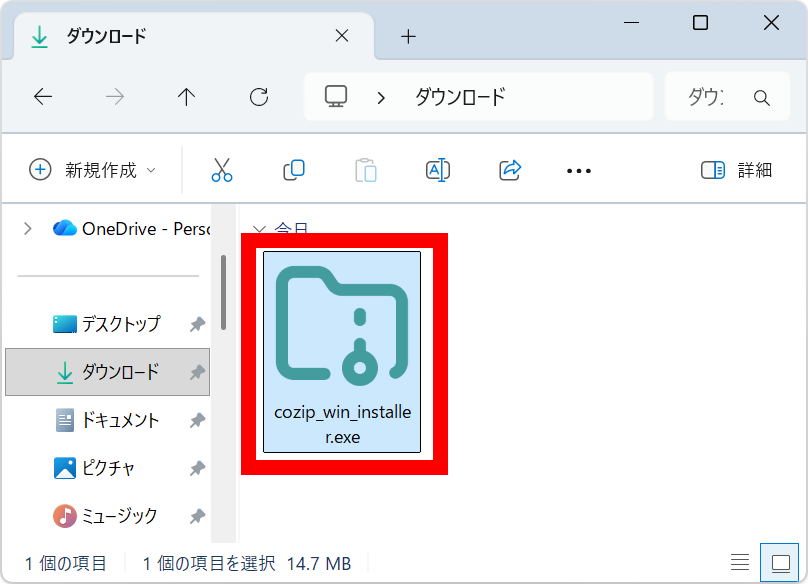
Task: Click the Share icon in toolbar
Action: pyautogui.click(x=511, y=170)
